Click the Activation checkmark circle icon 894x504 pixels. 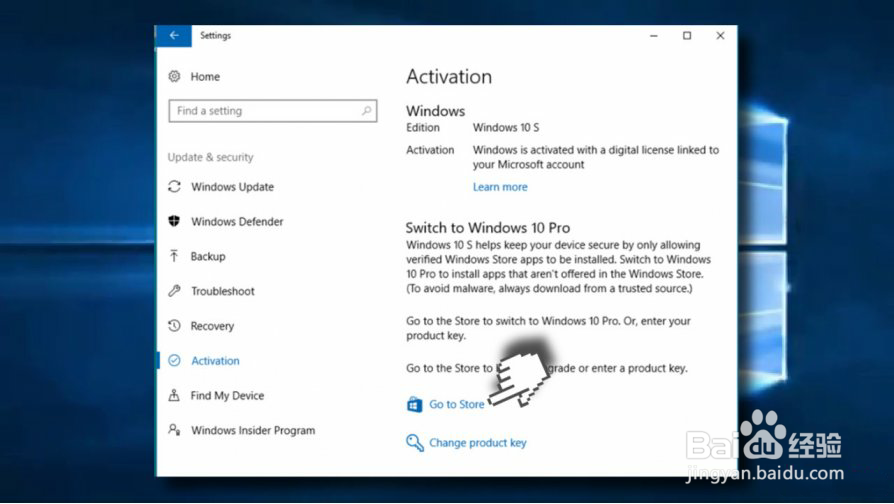point(174,360)
